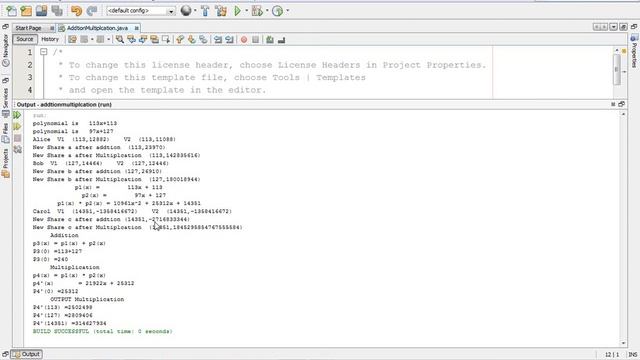Image resolution: width=640 pixels, height=360 pixels.
Task: Click the editor vertical scrollbar thumb
Action: click(617, 69)
